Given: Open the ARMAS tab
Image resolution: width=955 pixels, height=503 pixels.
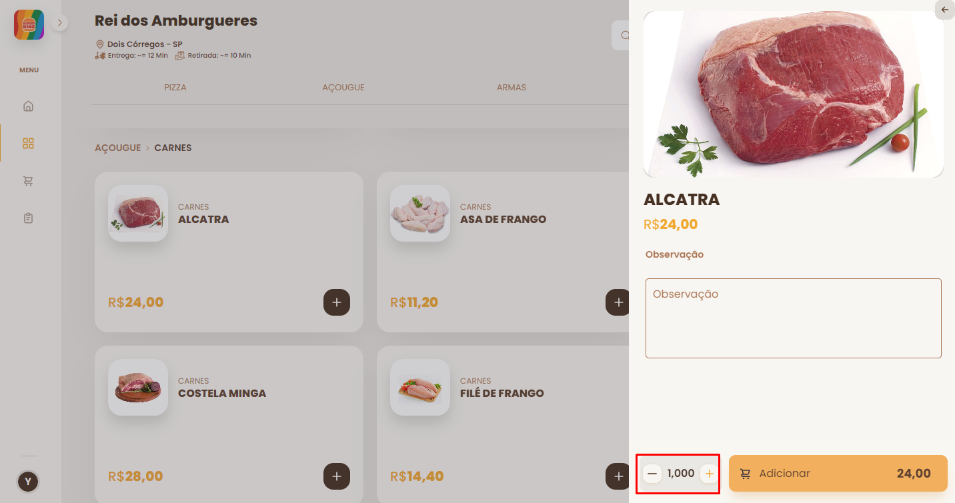Looking at the screenshot, I should (511, 87).
